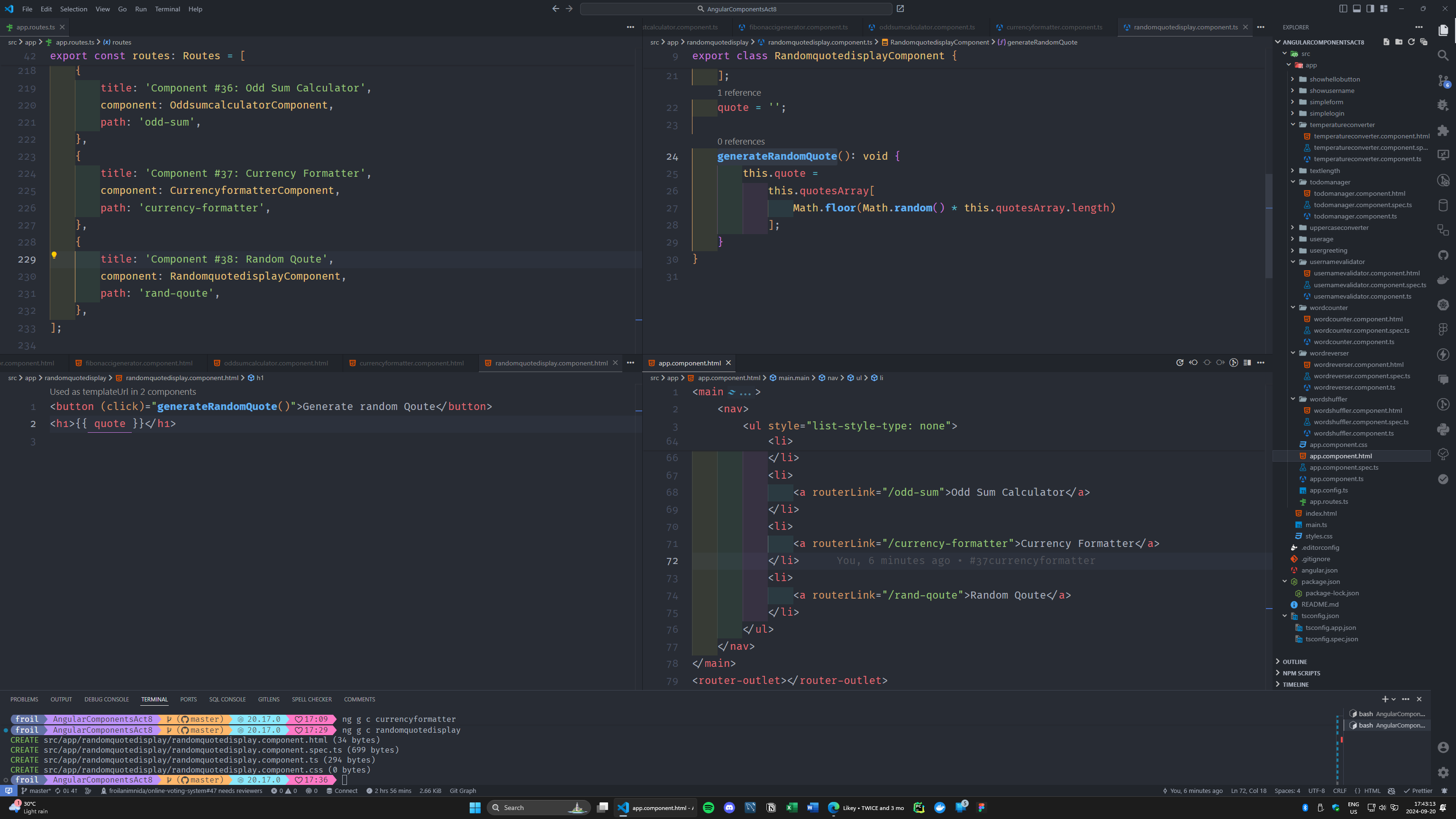
Task: Expand the OUTLINE section
Action: point(1294,662)
